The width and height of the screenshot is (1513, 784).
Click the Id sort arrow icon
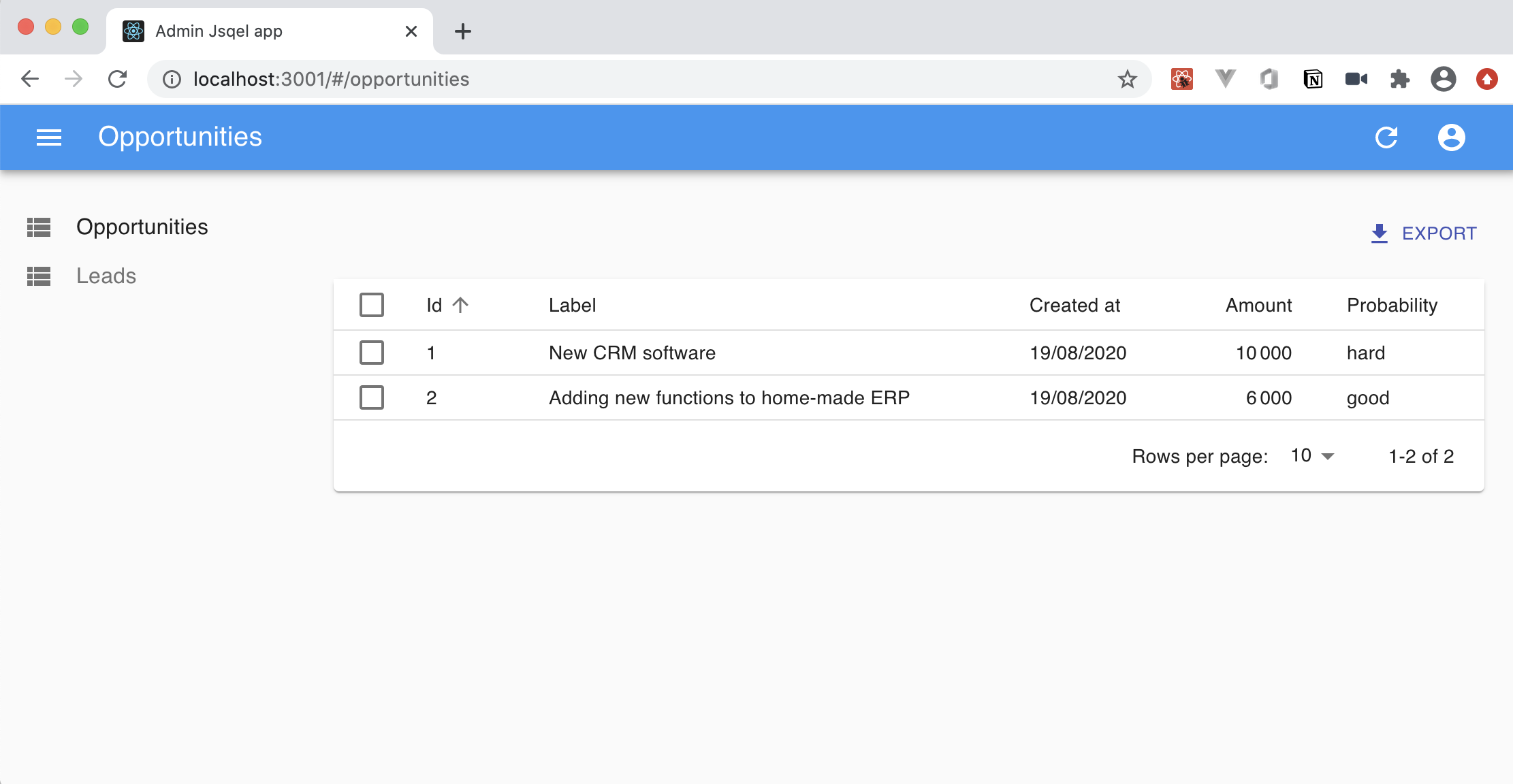point(461,305)
